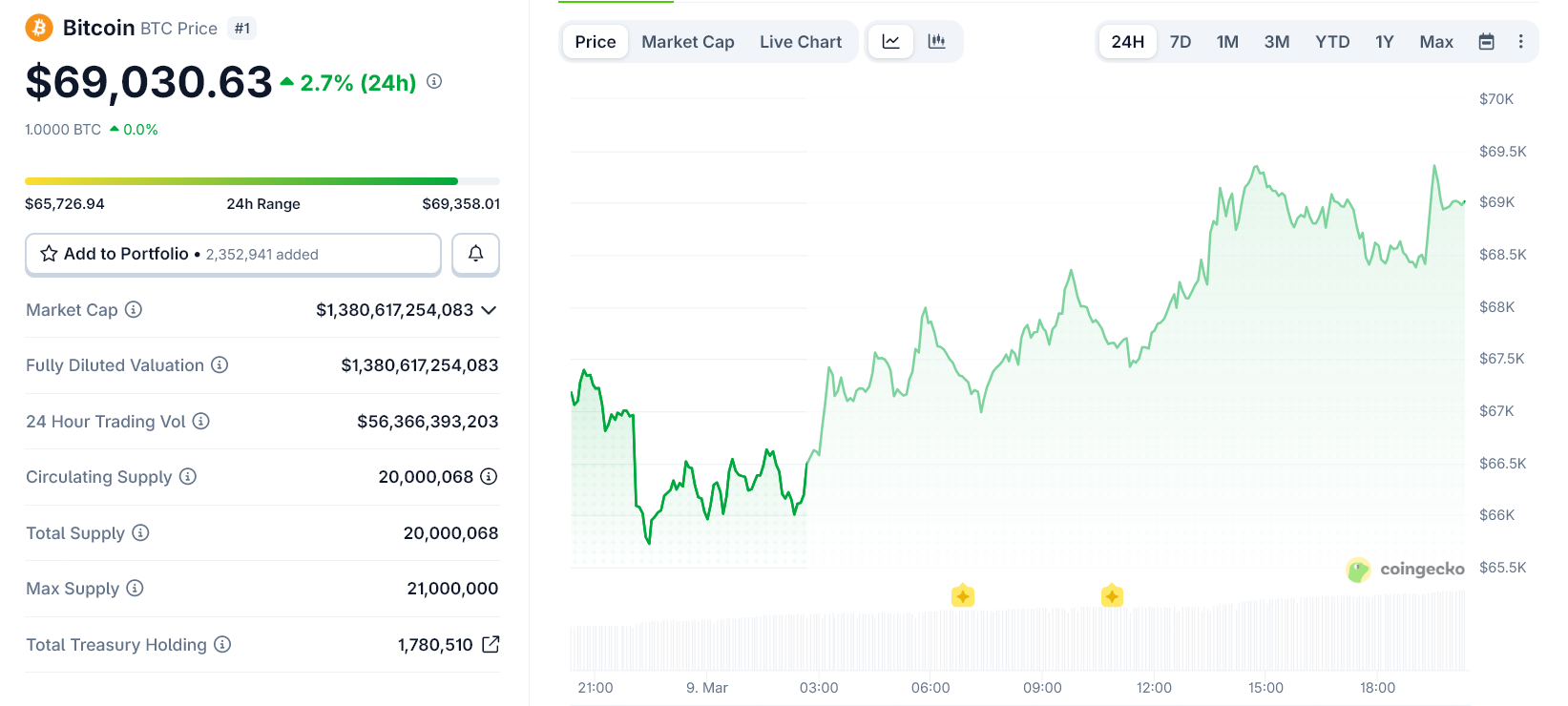Click first yellow event marker on chart
The image size is (1568, 706).
(x=962, y=596)
